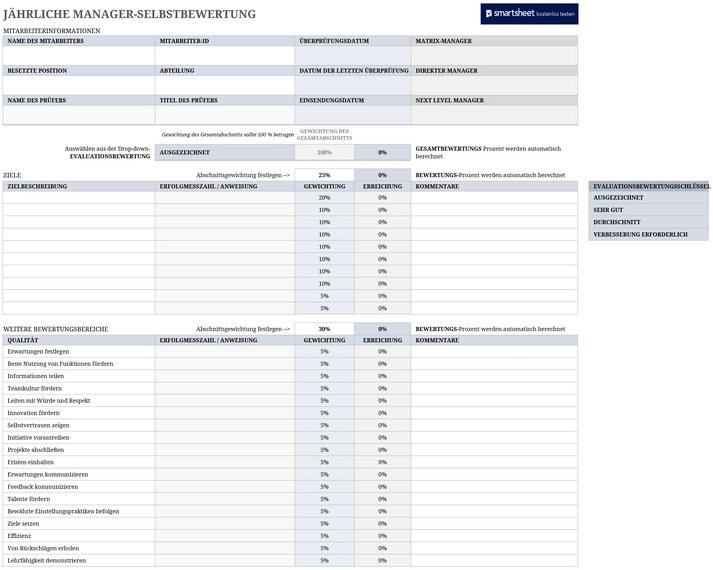Click the row Informationen teilen
Screen dimensions: 713x570
click(x=290, y=376)
